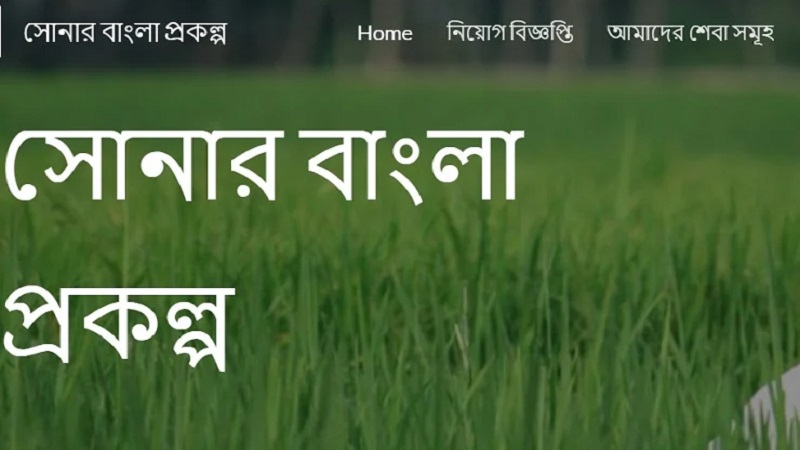The width and height of the screenshot is (800, 450).
Task: Click the large সোনার word in hero heading
Action: tap(143, 166)
